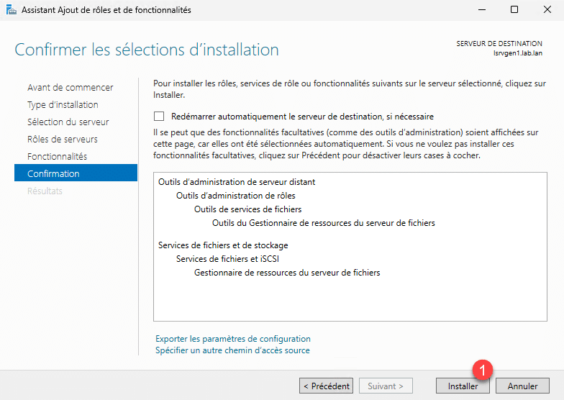Maximize the wizard window
564x400 pixels.
pyautogui.click(x=514, y=10)
